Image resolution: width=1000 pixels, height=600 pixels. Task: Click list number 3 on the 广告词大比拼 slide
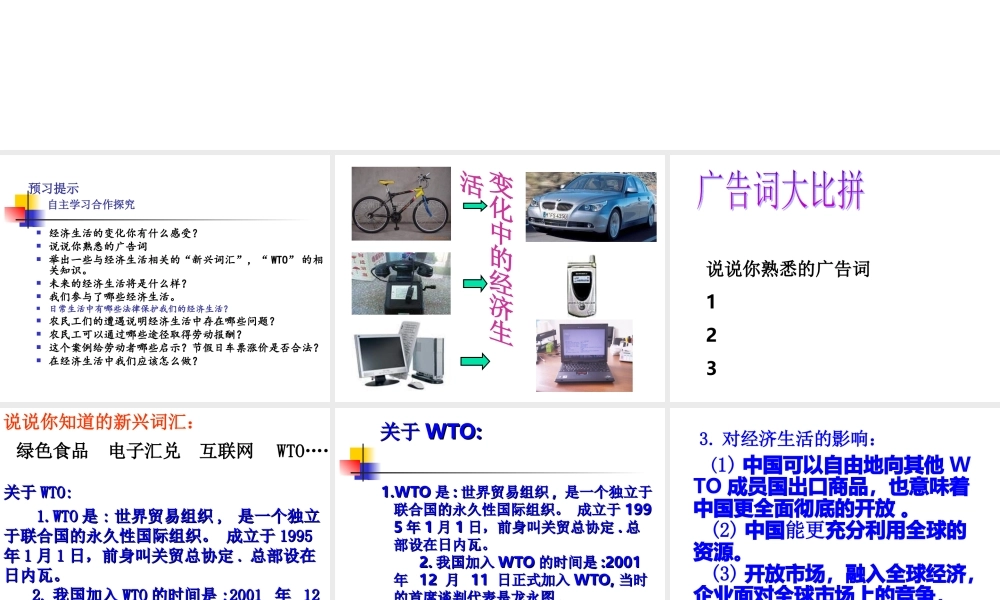coord(711,368)
